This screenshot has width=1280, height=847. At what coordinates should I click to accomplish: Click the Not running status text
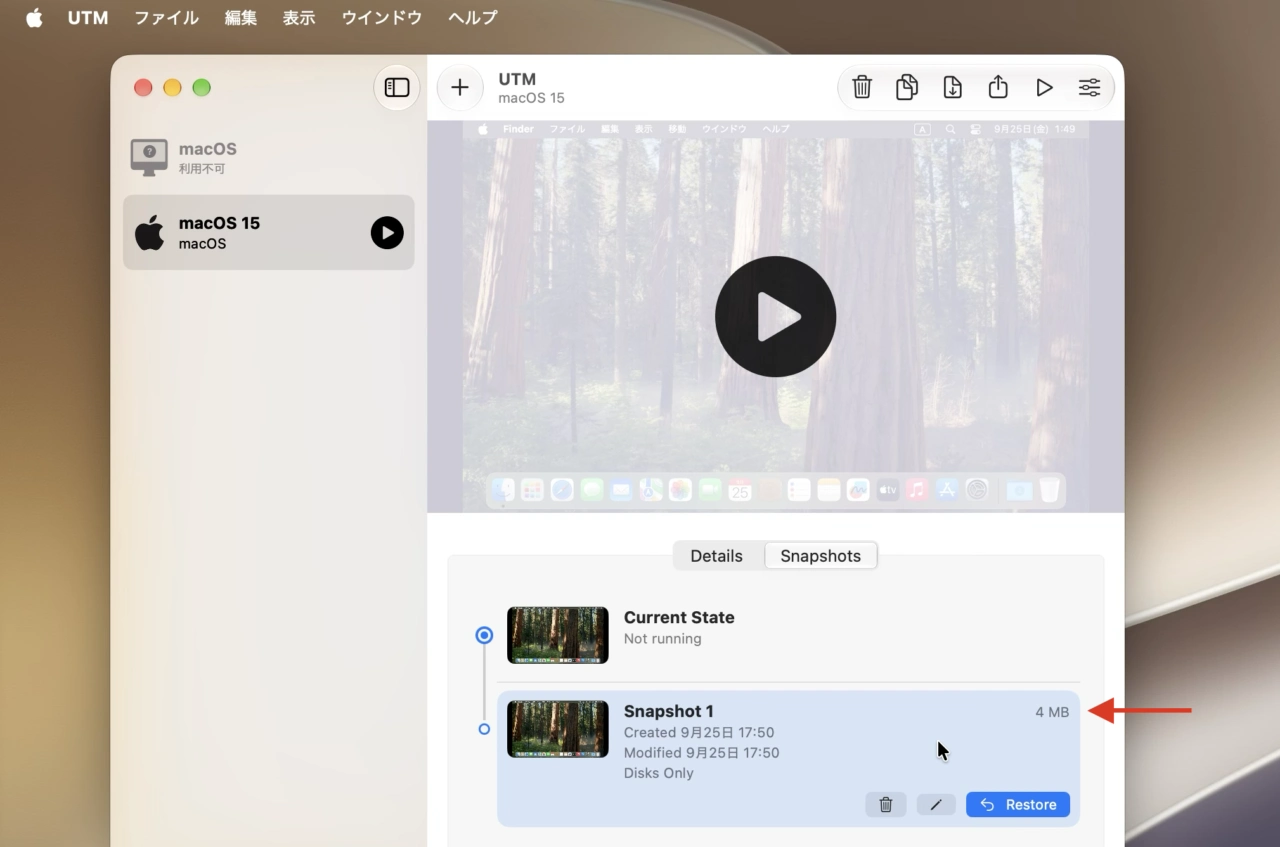tap(663, 639)
